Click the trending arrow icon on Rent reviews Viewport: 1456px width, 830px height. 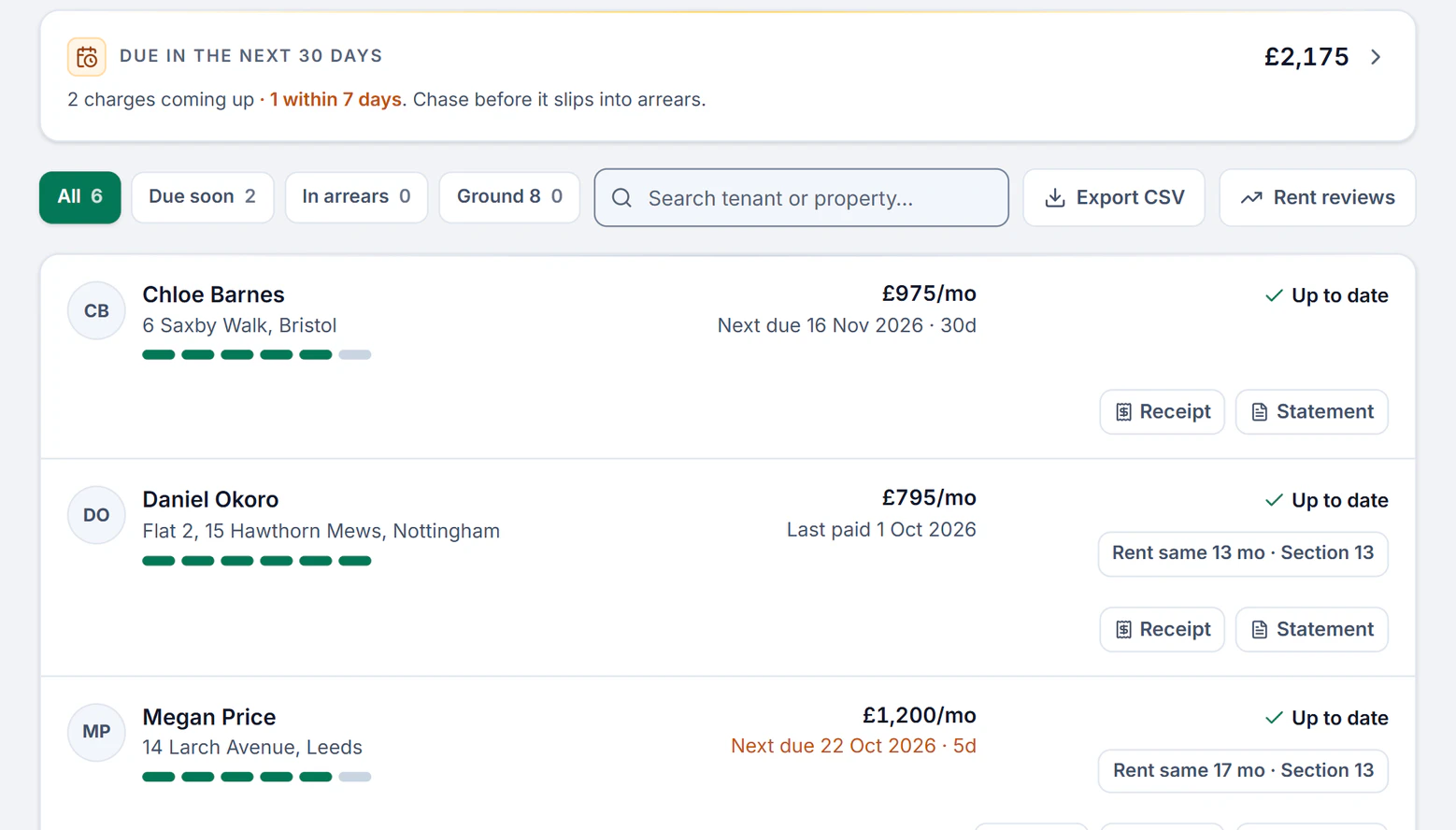(1251, 197)
